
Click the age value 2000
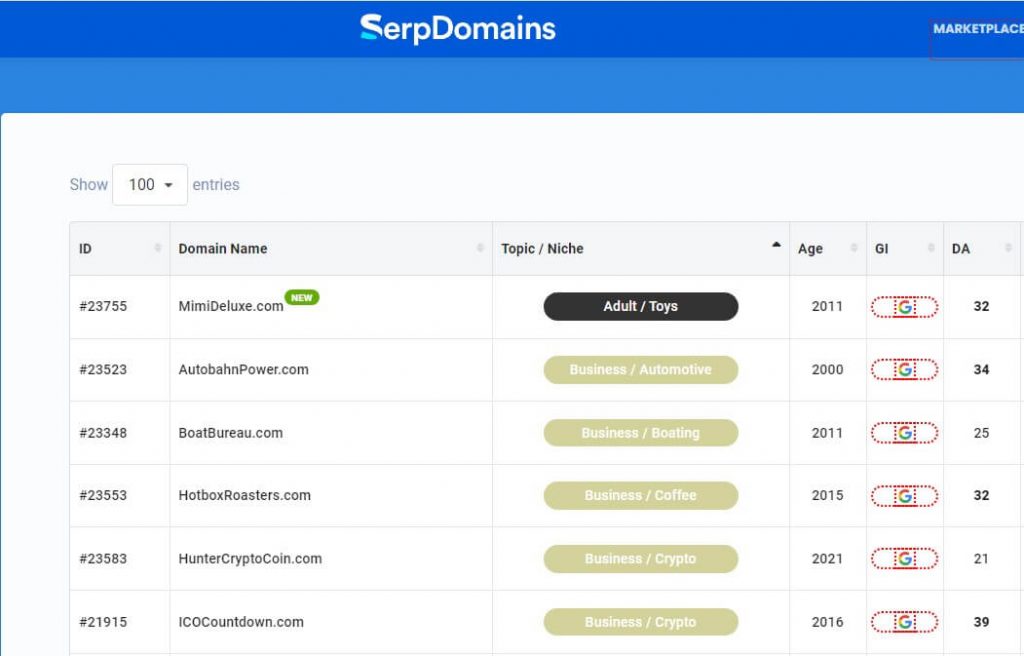tap(827, 370)
